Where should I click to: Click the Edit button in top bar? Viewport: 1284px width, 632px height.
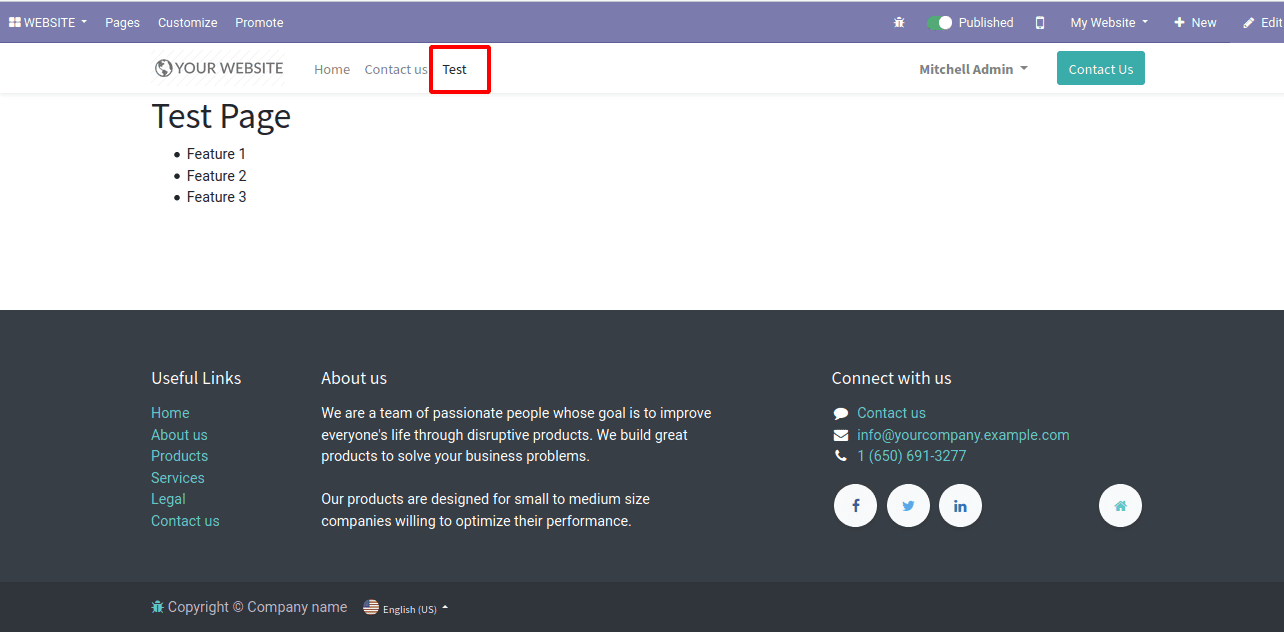(1262, 22)
